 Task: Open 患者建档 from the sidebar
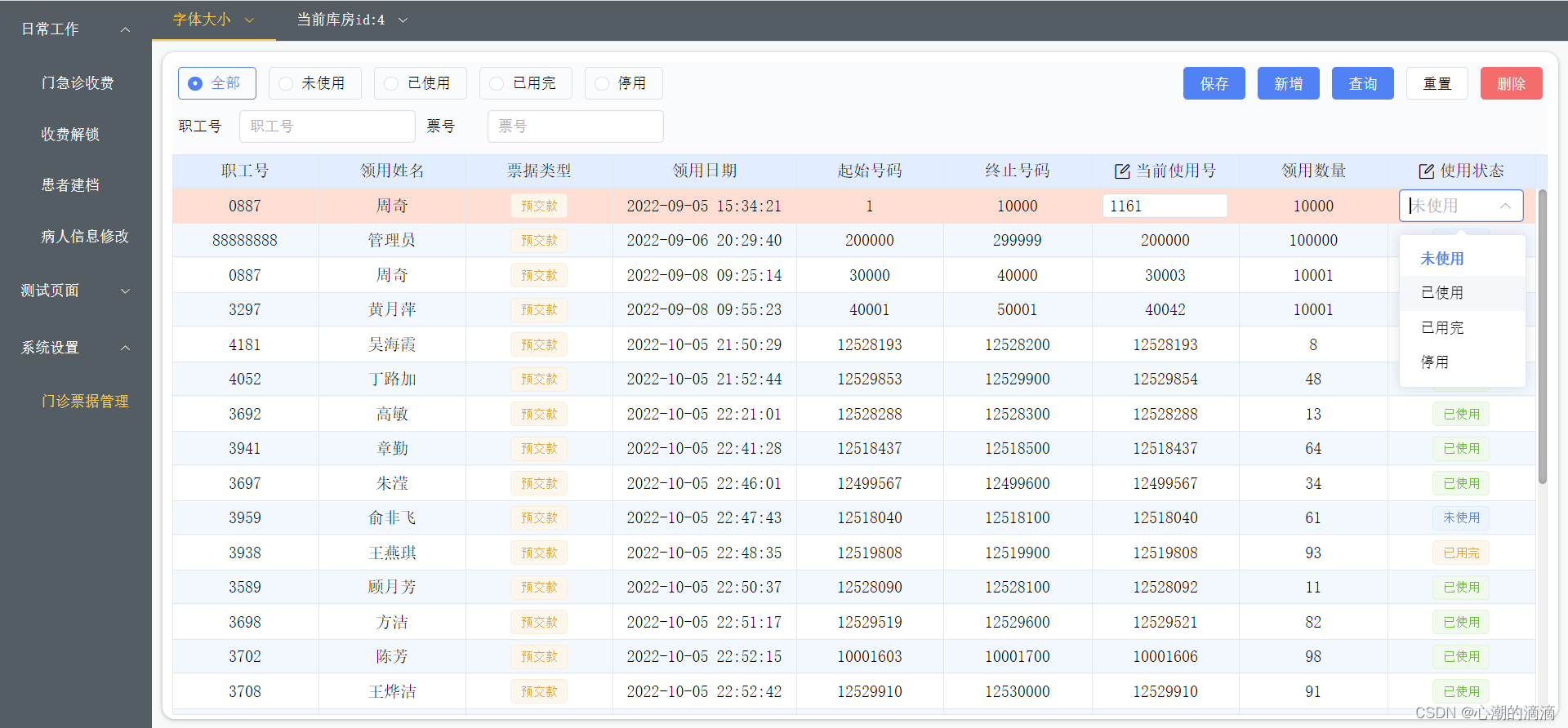(70, 185)
